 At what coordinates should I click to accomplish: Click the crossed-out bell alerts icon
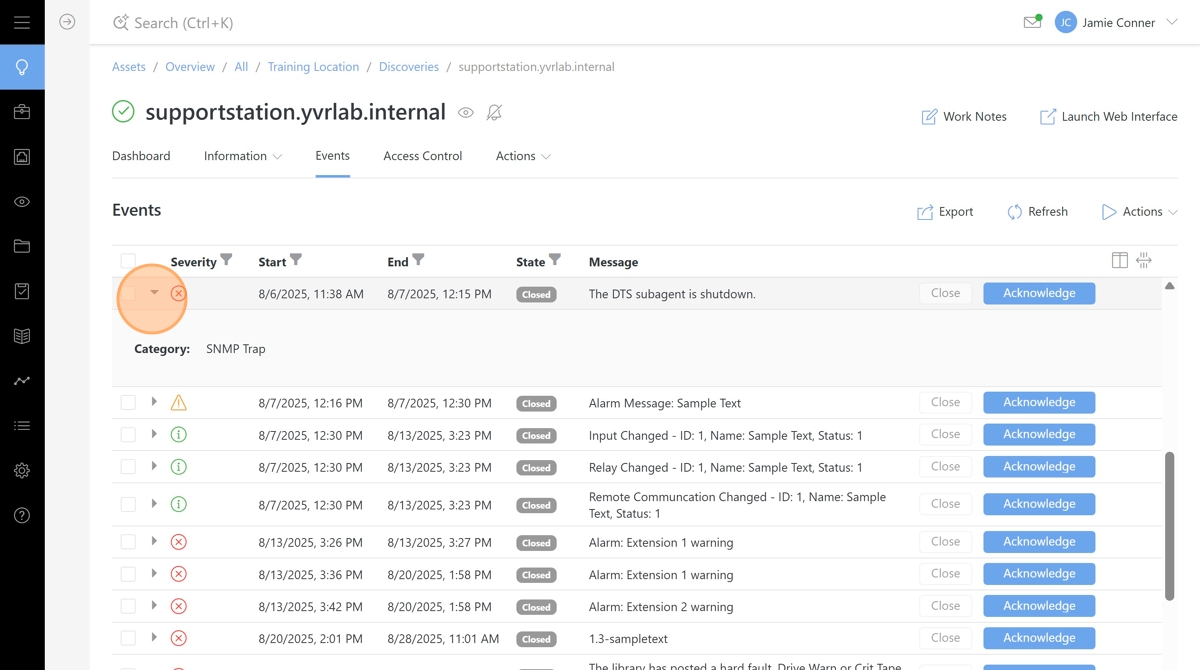[494, 113]
